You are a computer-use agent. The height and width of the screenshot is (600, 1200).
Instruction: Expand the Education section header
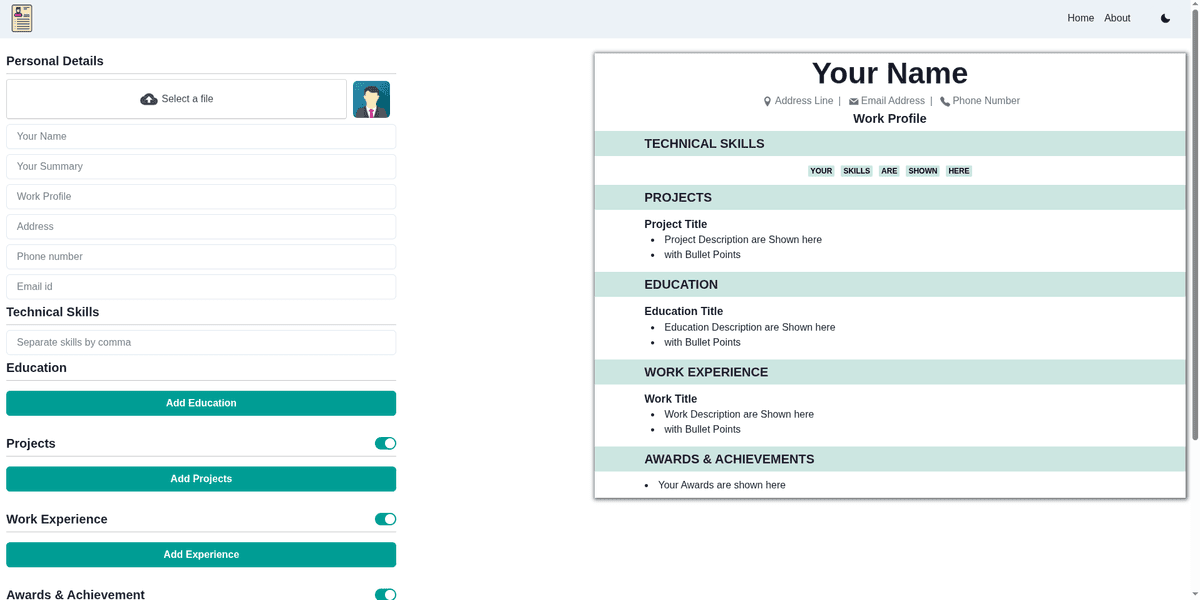click(36, 367)
